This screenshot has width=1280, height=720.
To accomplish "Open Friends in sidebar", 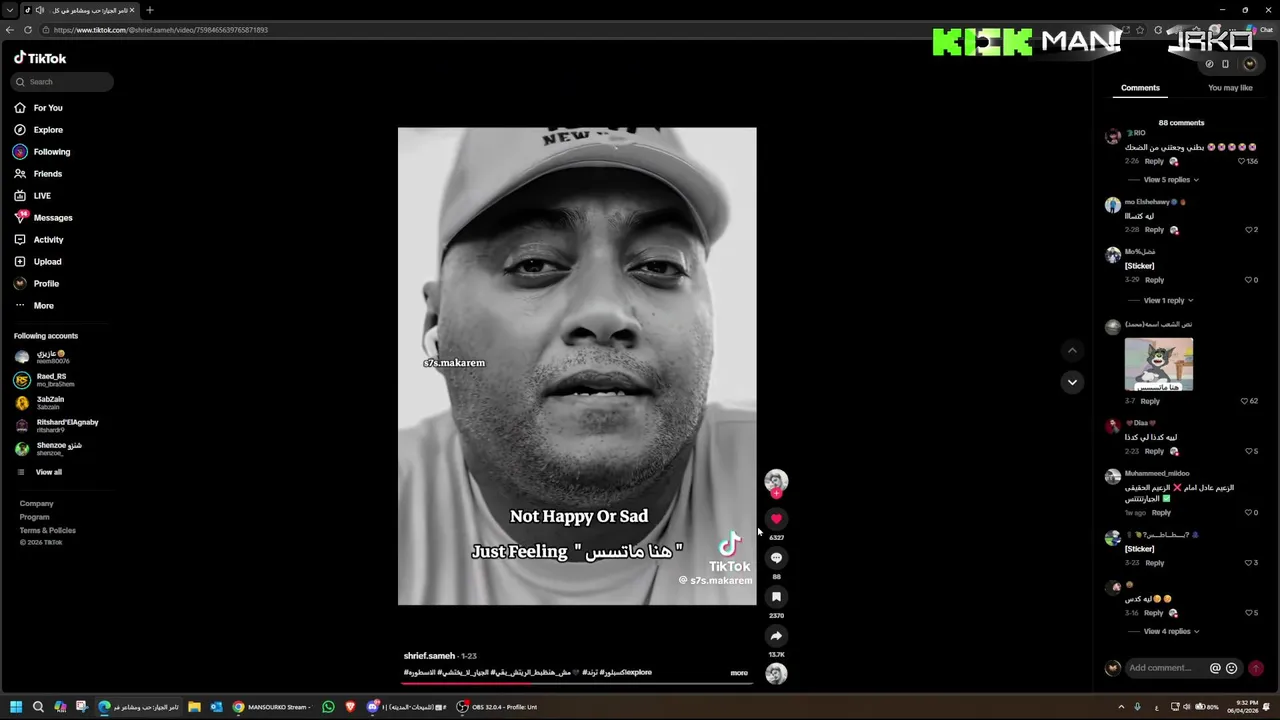I will pyautogui.click(x=38, y=174).
